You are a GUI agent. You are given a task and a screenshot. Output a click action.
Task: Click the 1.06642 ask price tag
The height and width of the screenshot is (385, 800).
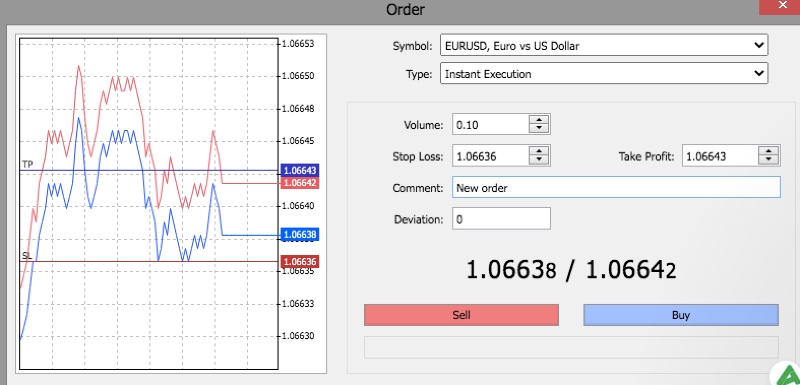[x=300, y=183]
